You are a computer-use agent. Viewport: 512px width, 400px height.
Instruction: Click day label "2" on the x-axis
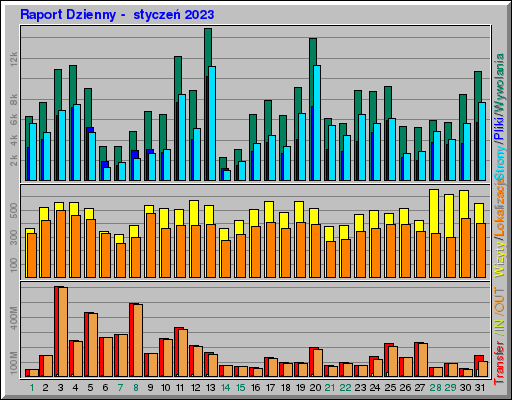click(x=45, y=388)
